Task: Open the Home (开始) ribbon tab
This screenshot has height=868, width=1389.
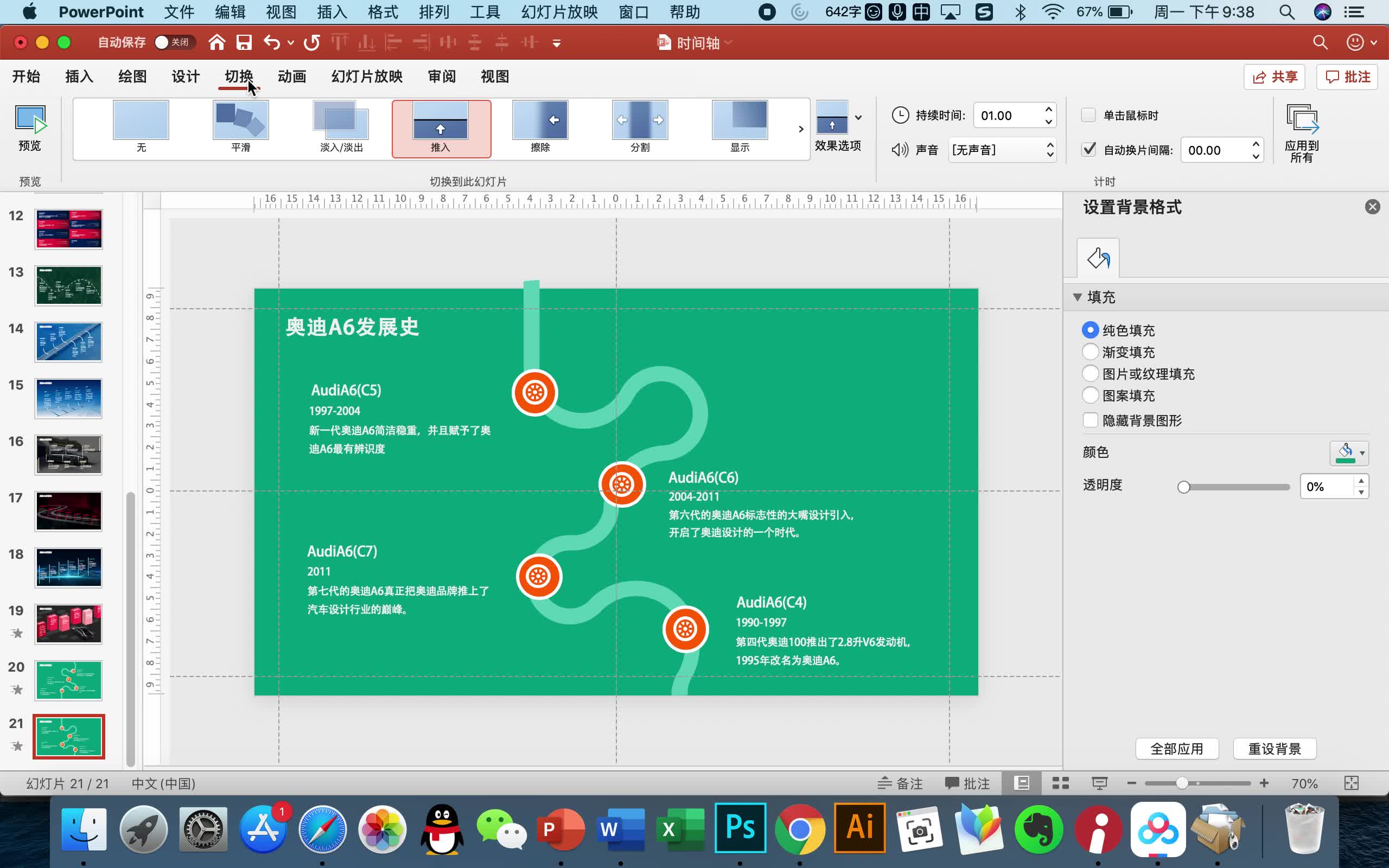Action: point(27,76)
